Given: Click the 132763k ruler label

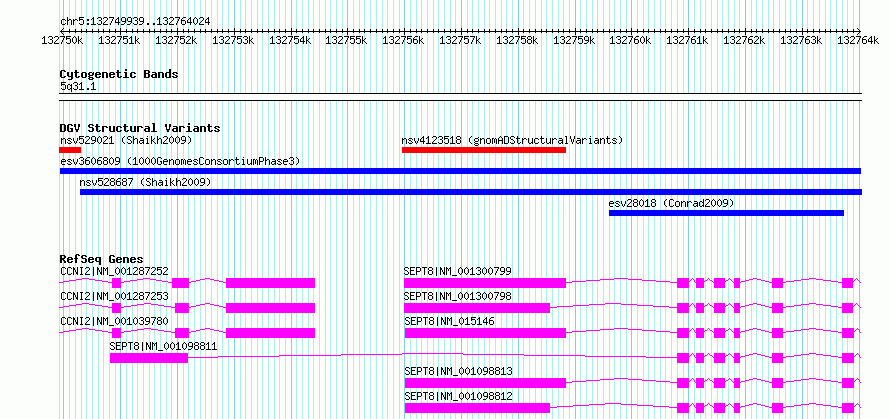Looking at the screenshot, I should [x=801, y=41].
